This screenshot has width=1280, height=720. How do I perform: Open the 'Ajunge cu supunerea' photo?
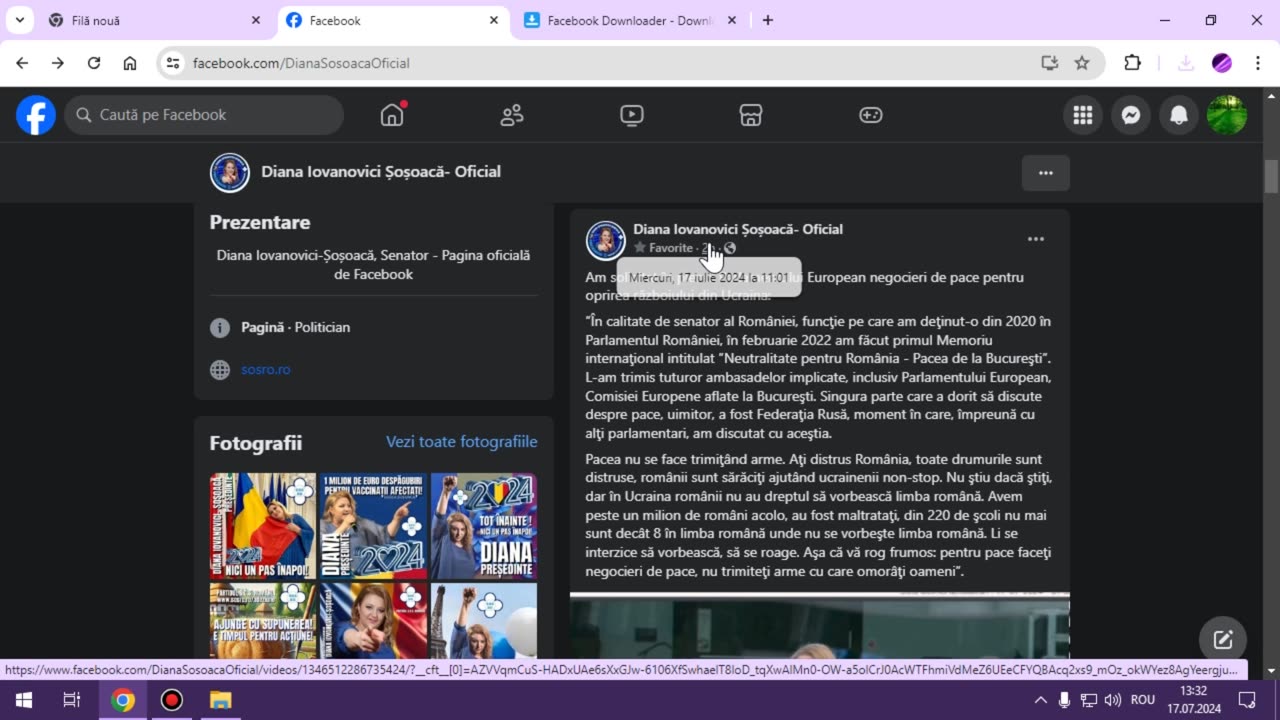[x=263, y=620]
